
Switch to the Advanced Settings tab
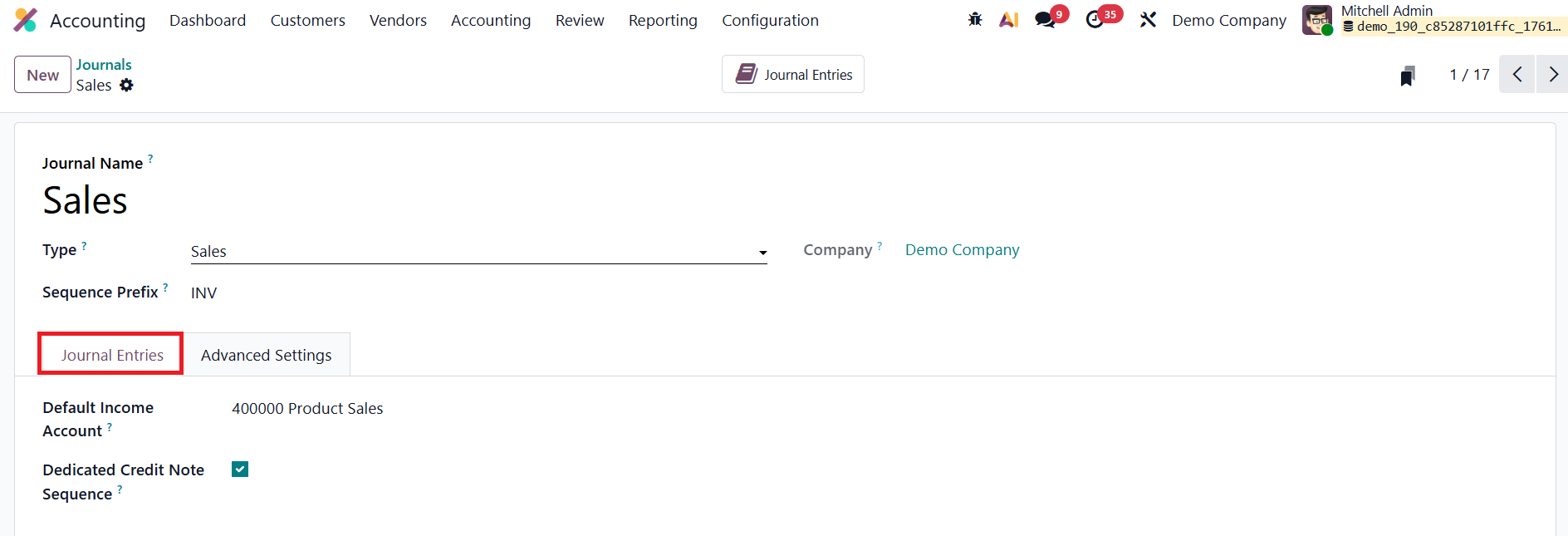pyautogui.click(x=266, y=355)
